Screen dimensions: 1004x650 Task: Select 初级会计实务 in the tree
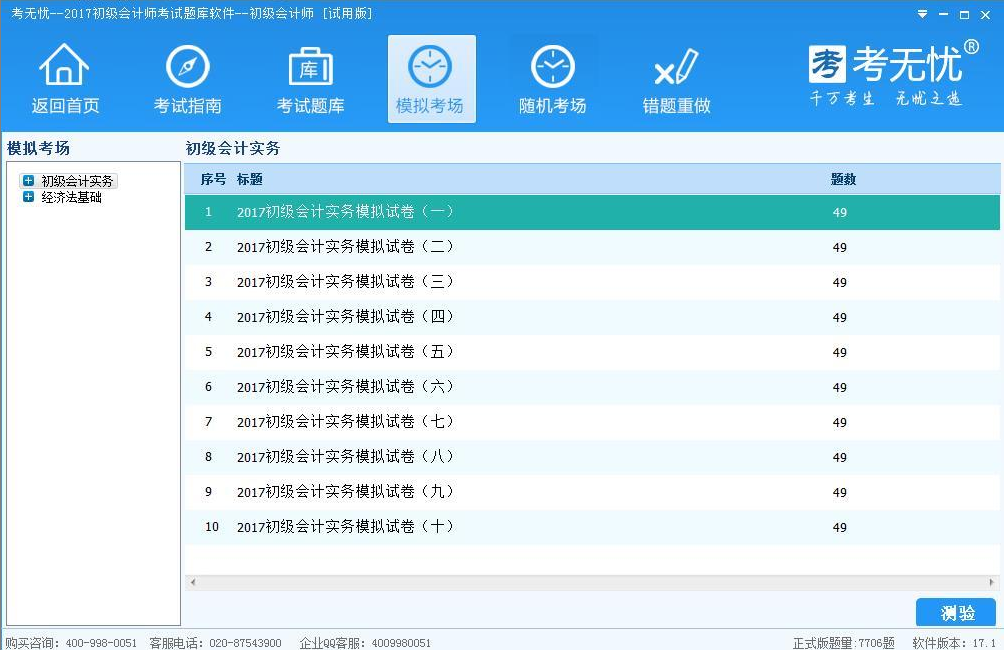(x=77, y=181)
